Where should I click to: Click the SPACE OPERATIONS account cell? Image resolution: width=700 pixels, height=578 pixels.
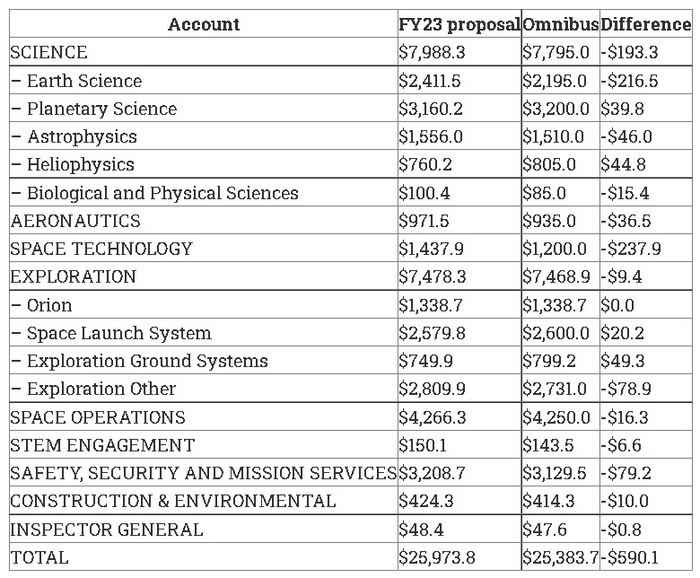point(98,417)
